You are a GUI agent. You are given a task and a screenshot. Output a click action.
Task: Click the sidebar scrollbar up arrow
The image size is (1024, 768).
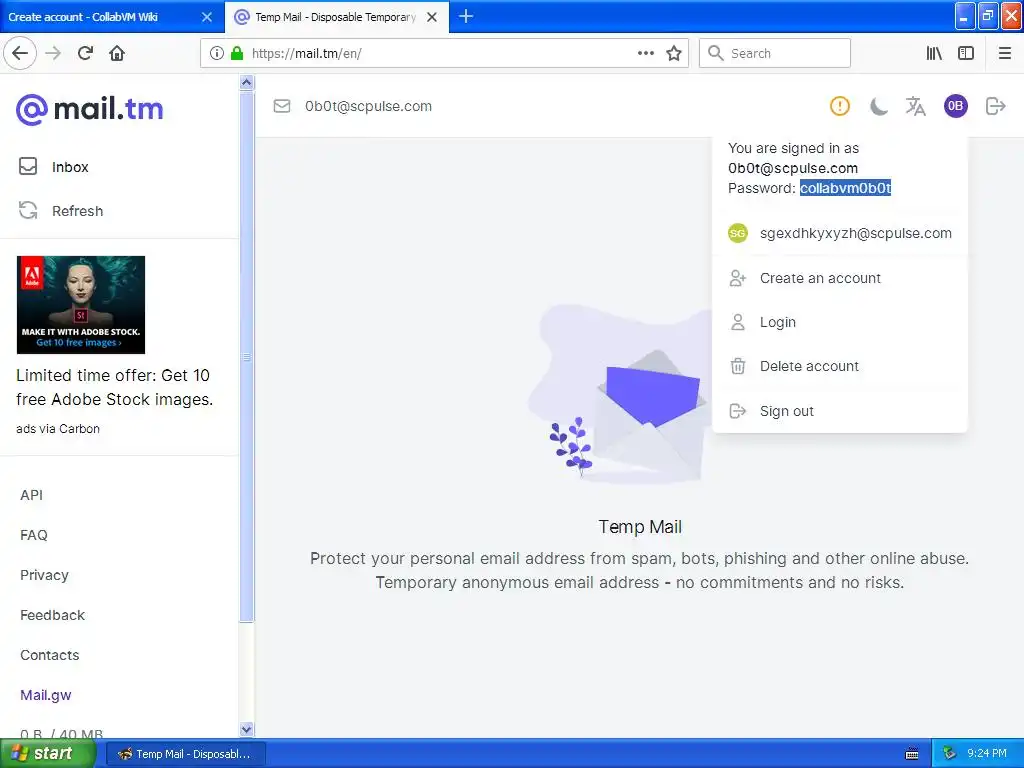pyautogui.click(x=246, y=82)
